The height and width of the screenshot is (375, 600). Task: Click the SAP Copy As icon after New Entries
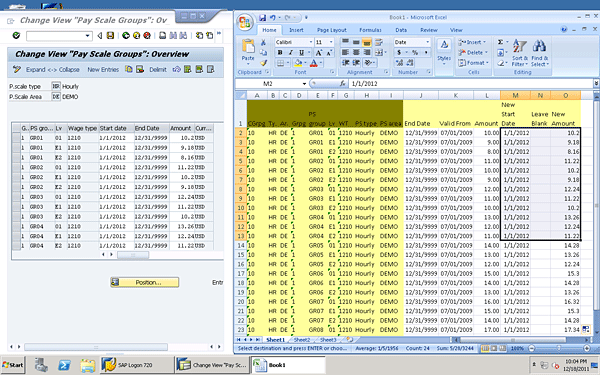click(x=129, y=69)
